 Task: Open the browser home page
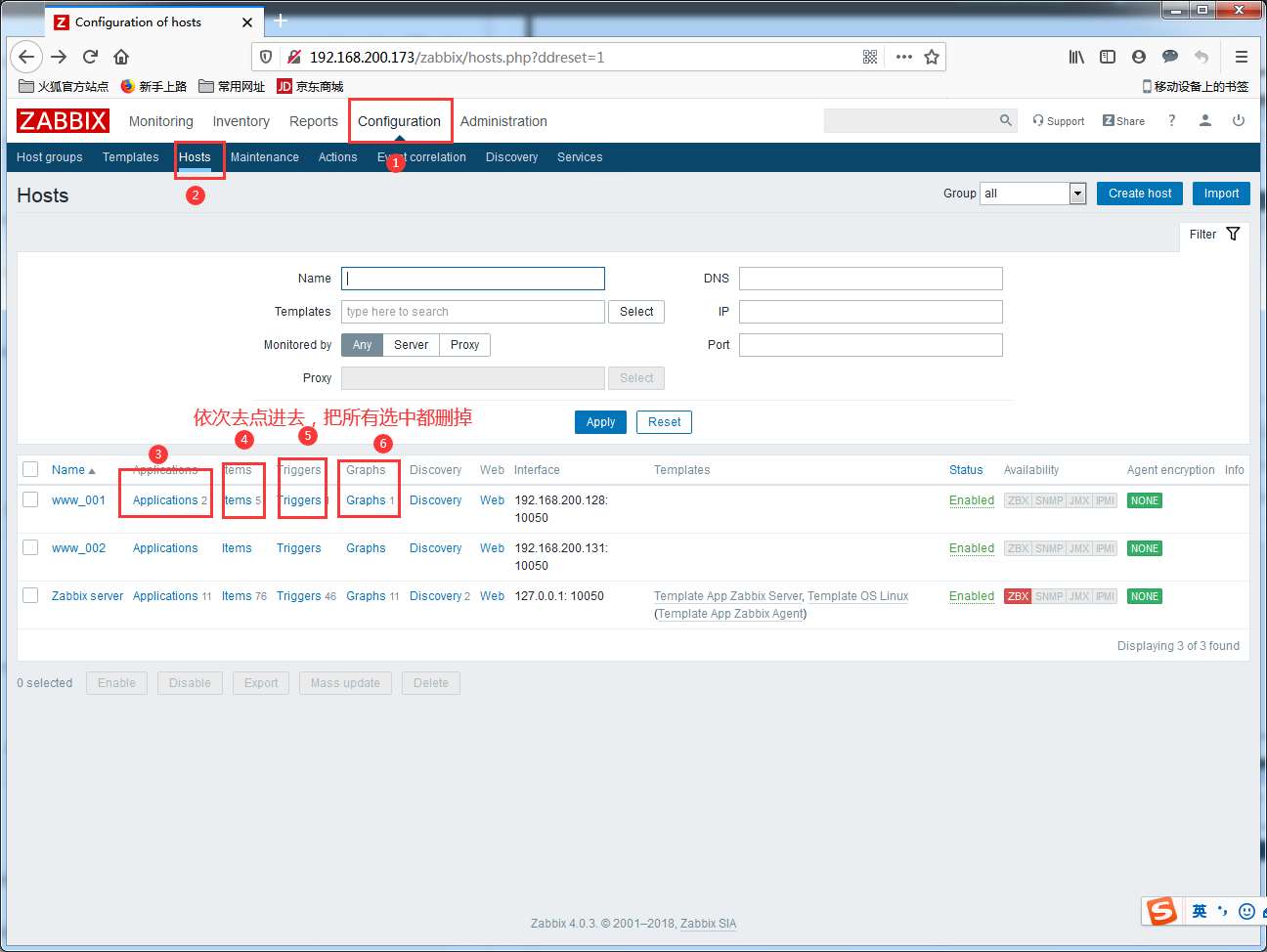(x=121, y=57)
